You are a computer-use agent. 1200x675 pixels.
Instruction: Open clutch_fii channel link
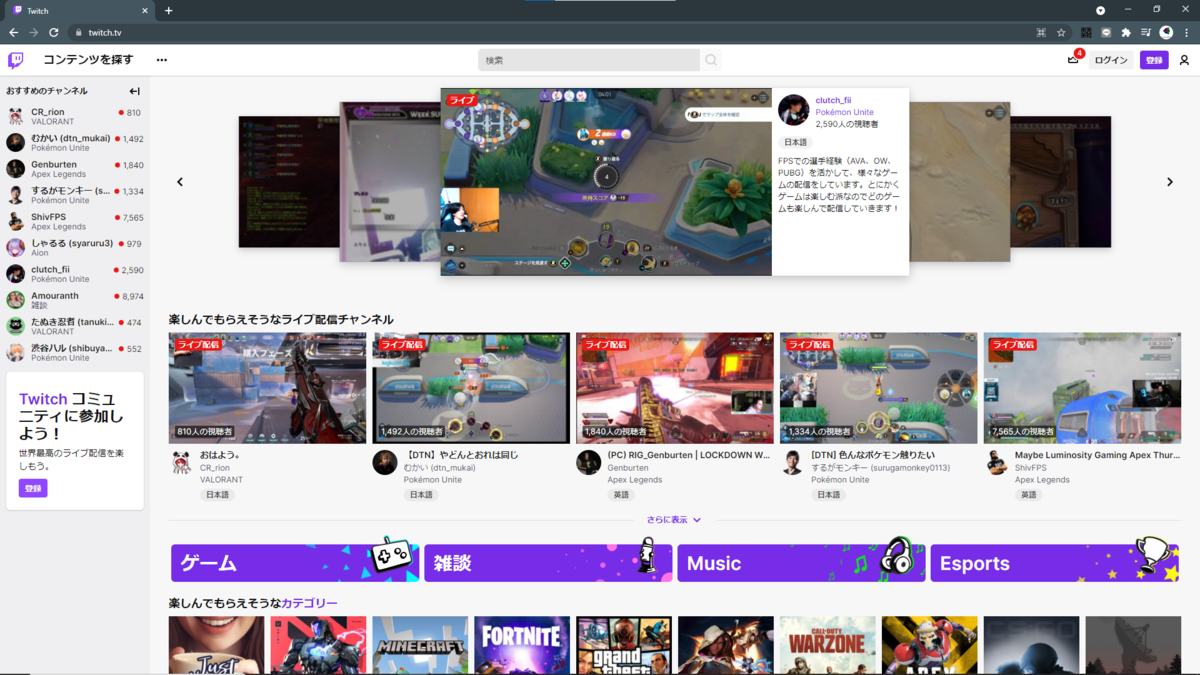pyautogui.click(x=833, y=100)
